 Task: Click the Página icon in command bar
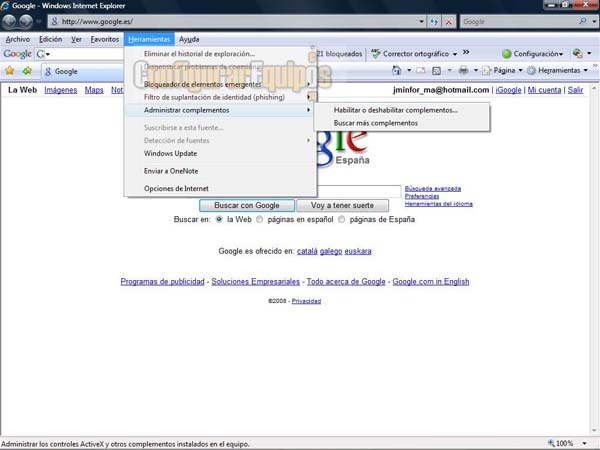point(486,70)
